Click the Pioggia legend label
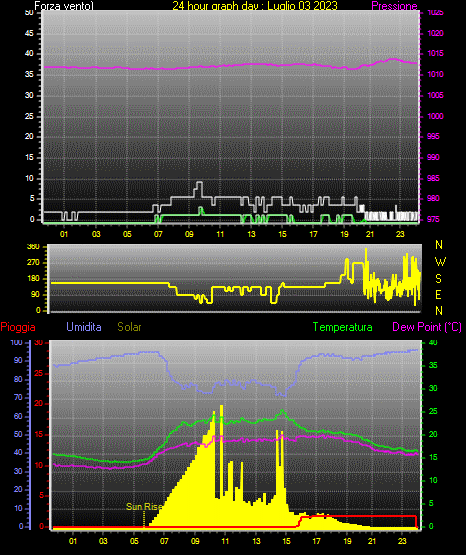The height and width of the screenshot is (555, 466). tap(18, 327)
